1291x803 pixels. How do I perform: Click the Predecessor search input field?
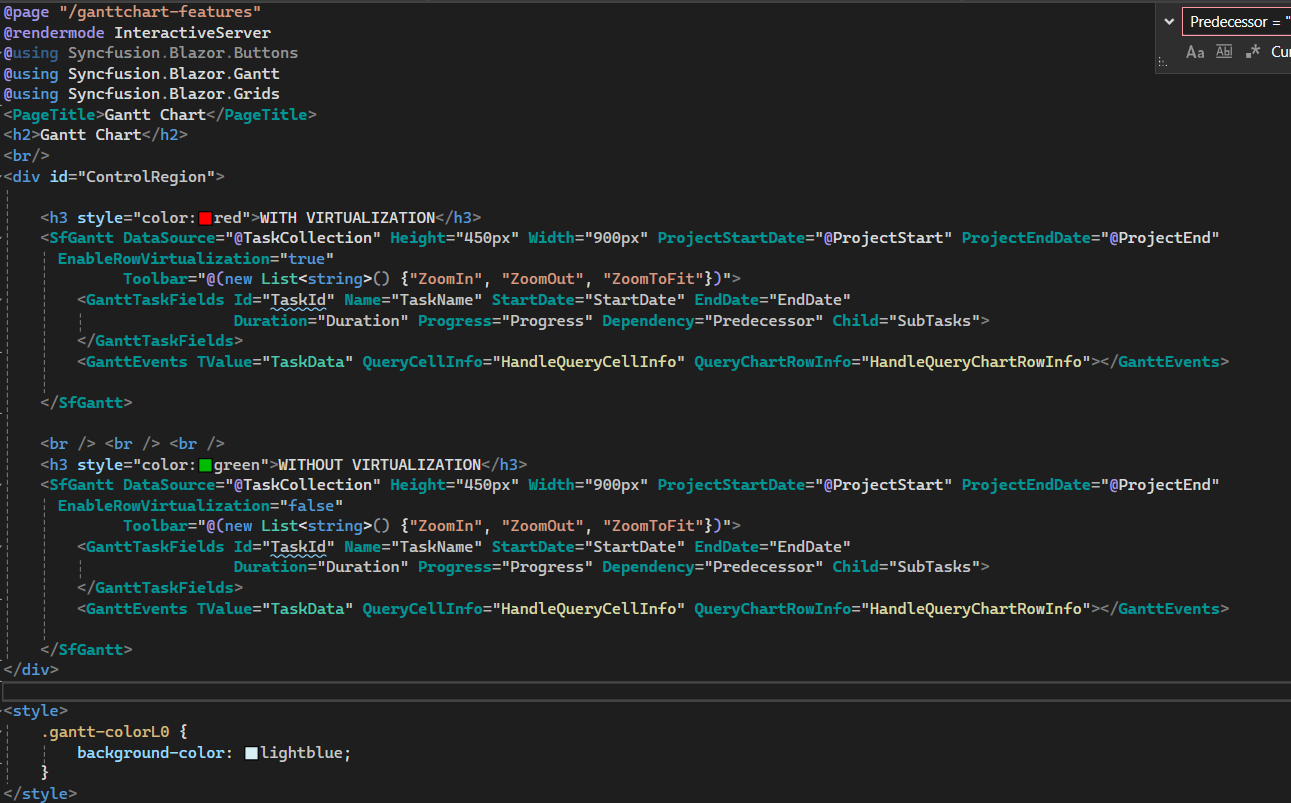tap(1236, 22)
